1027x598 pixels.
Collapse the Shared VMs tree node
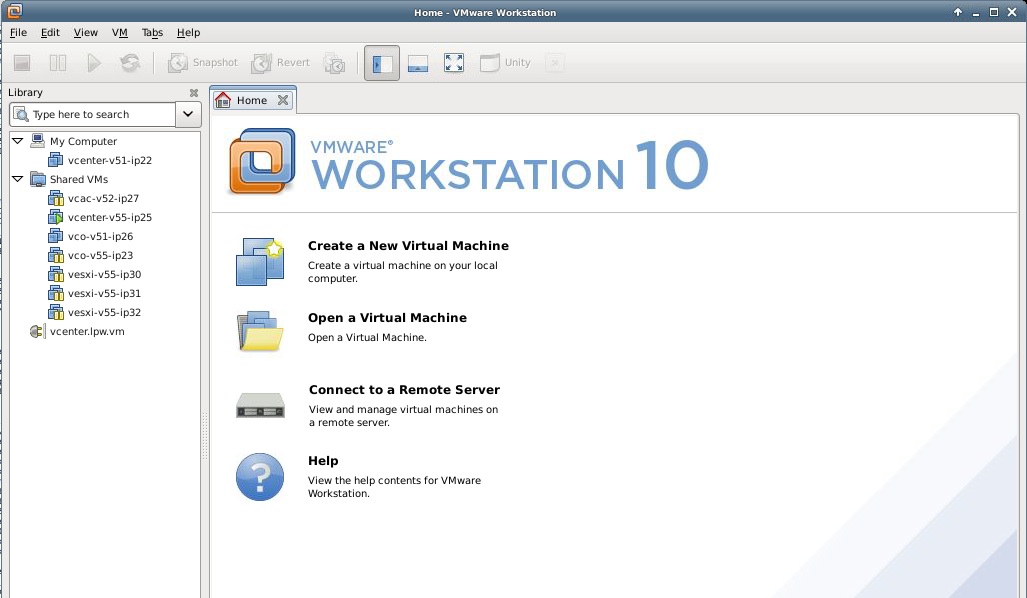pos(18,179)
